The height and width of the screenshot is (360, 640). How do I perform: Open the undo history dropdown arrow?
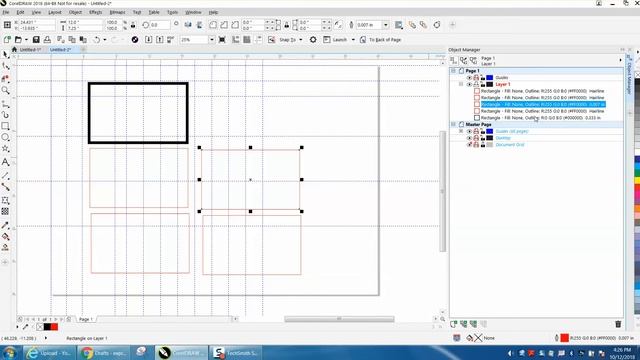pos(105,40)
